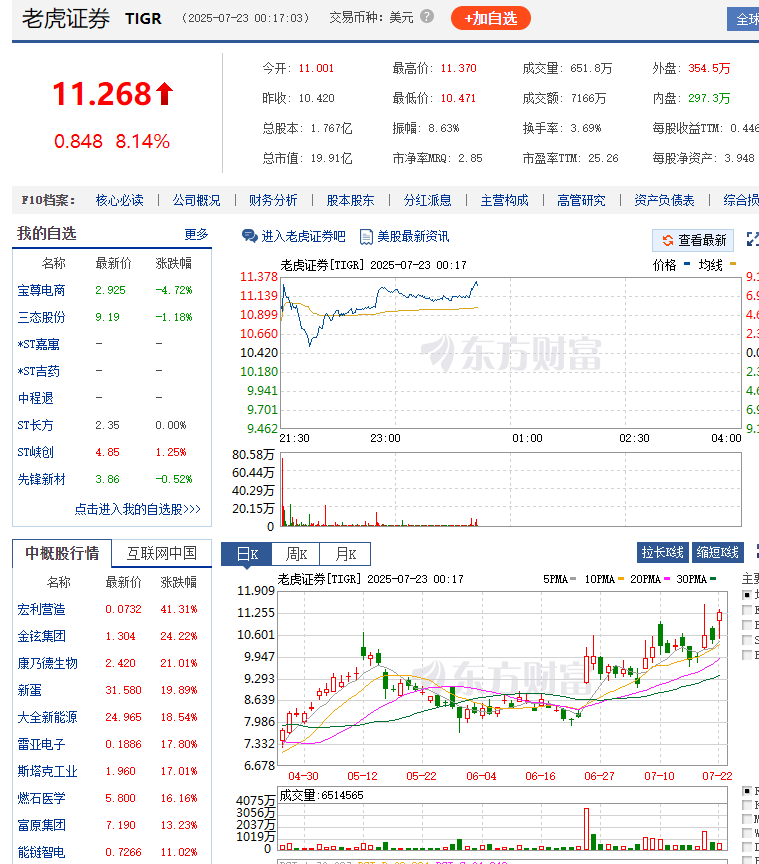Viewport: 759px width, 864px height.
Task: Open 股本股东 in F10档案 menu
Action: pos(350,200)
